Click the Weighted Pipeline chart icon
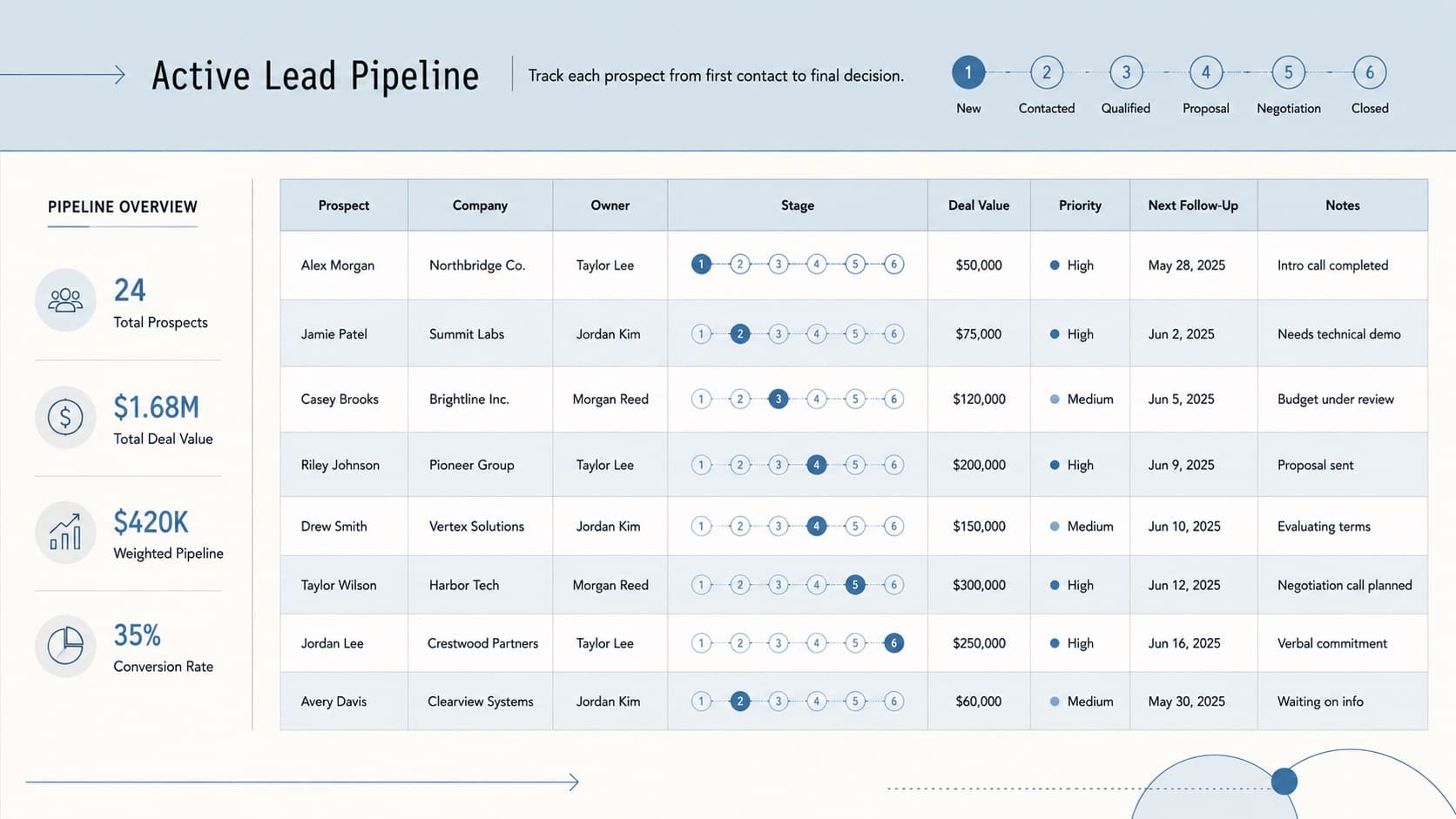Image resolution: width=1456 pixels, height=819 pixels. click(x=65, y=533)
